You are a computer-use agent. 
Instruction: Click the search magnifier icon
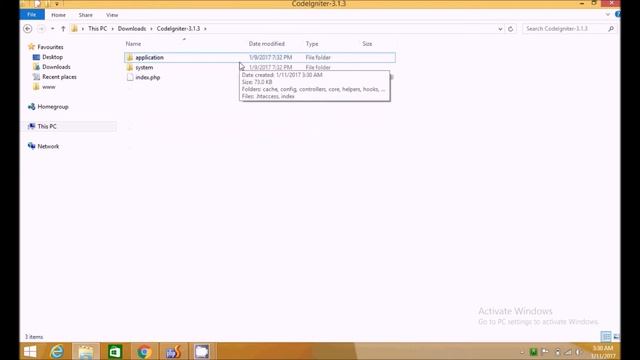tap(611, 29)
